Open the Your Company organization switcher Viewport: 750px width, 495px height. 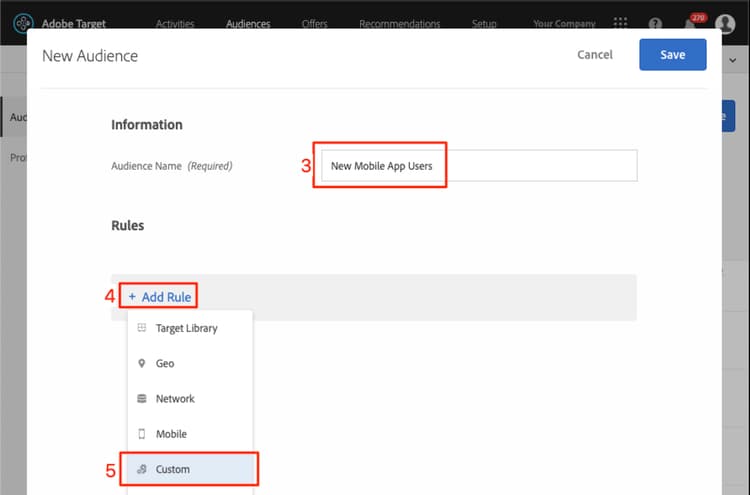pos(564,23)
